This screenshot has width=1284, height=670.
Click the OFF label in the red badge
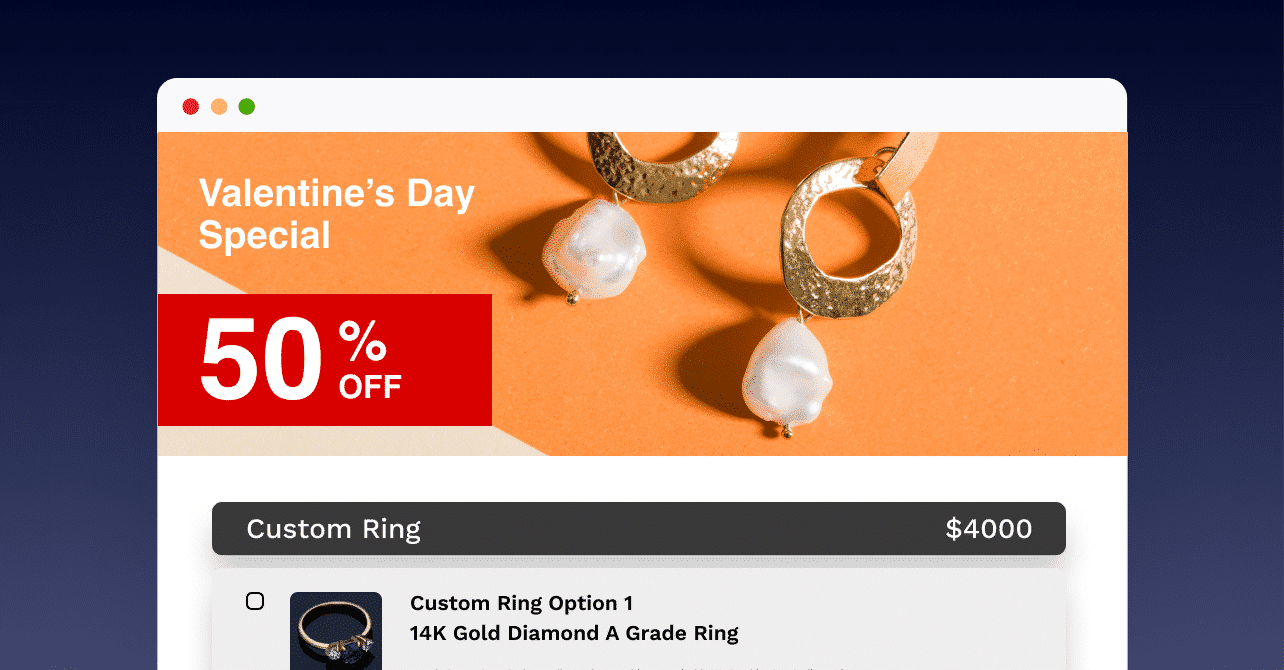pyautogui.click(x=370, y=386)
